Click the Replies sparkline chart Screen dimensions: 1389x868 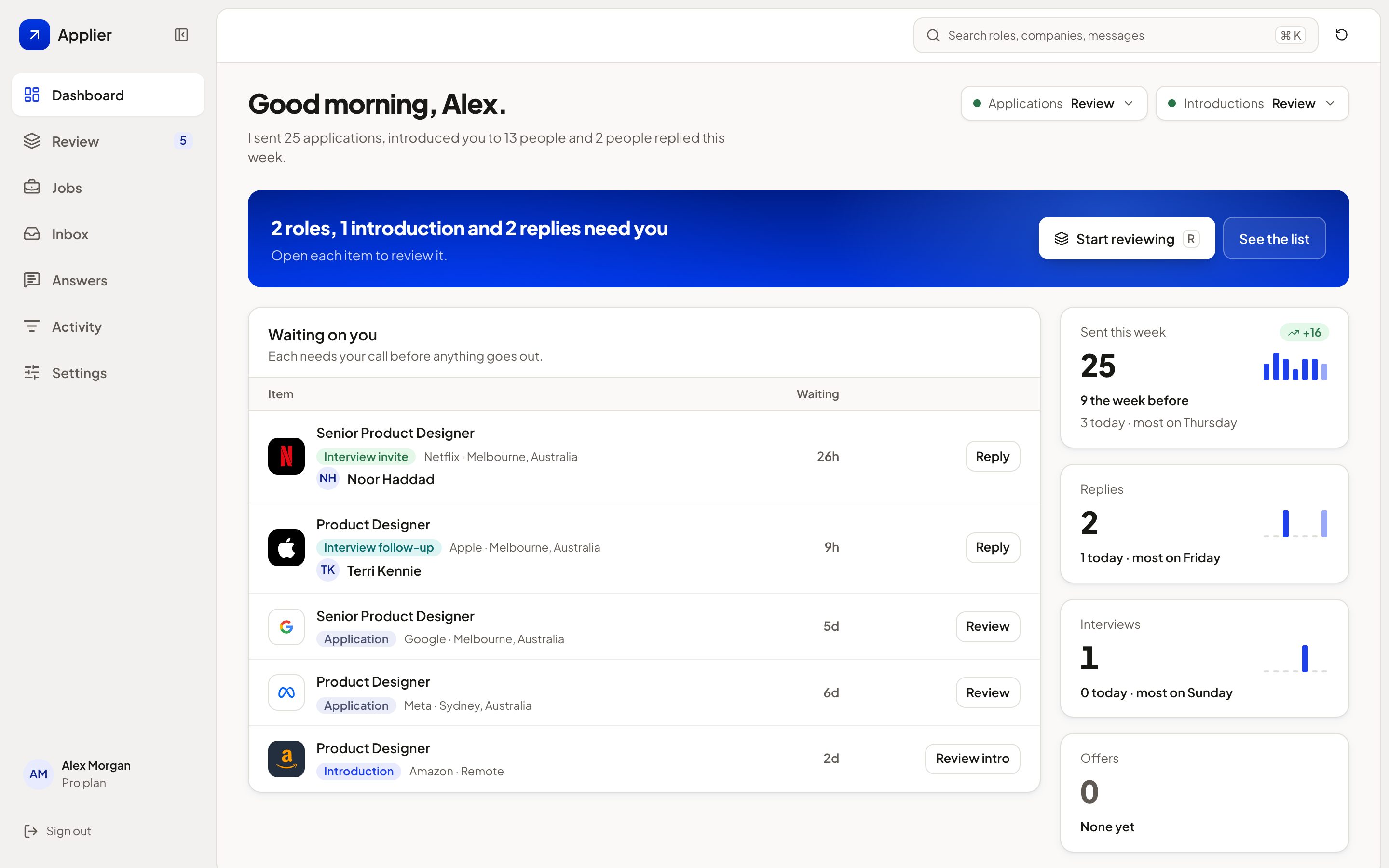click(x=1295, y=523)
